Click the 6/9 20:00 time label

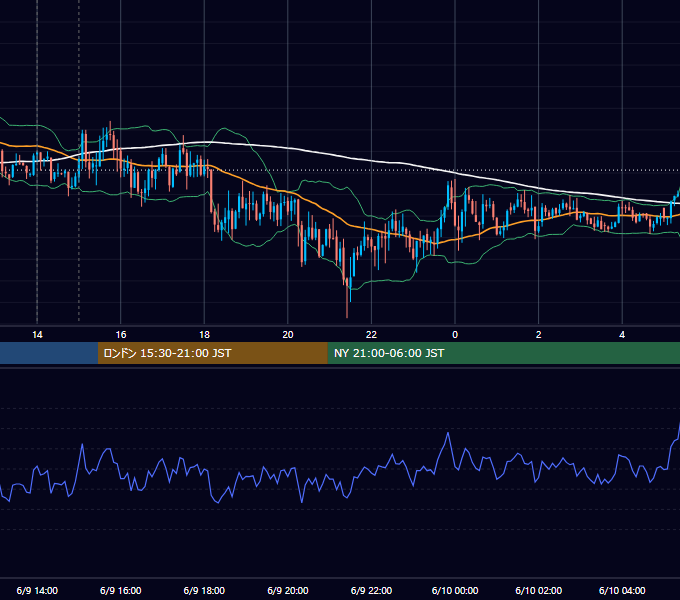click(x=288, y=590)
